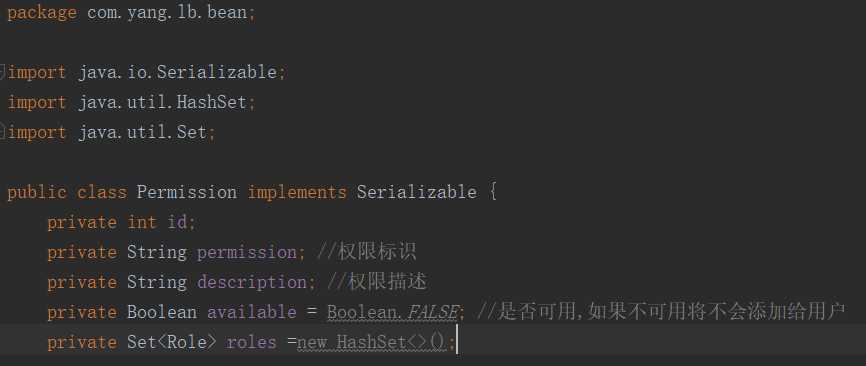This screenshot has height=366, width=866.
Task: Click the id field name
Action: coord(178,222)
